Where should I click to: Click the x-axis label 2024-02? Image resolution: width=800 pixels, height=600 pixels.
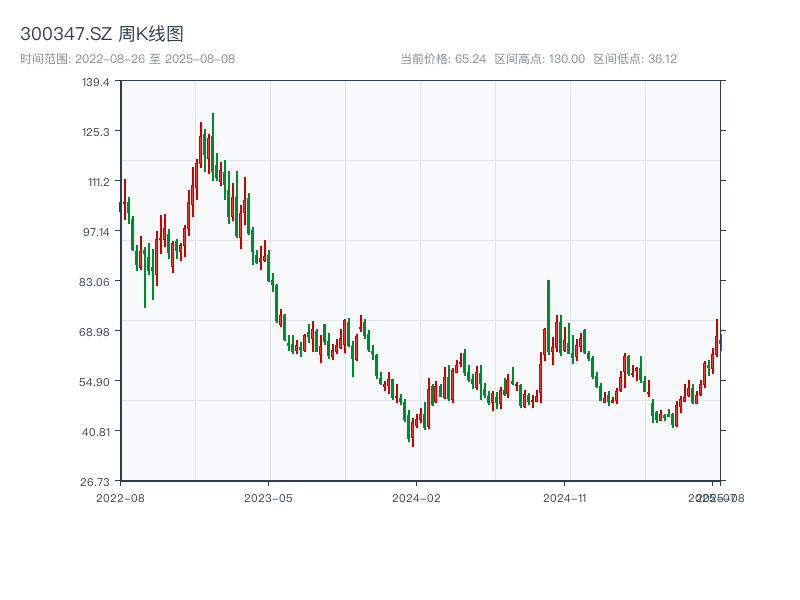point(416,498)
